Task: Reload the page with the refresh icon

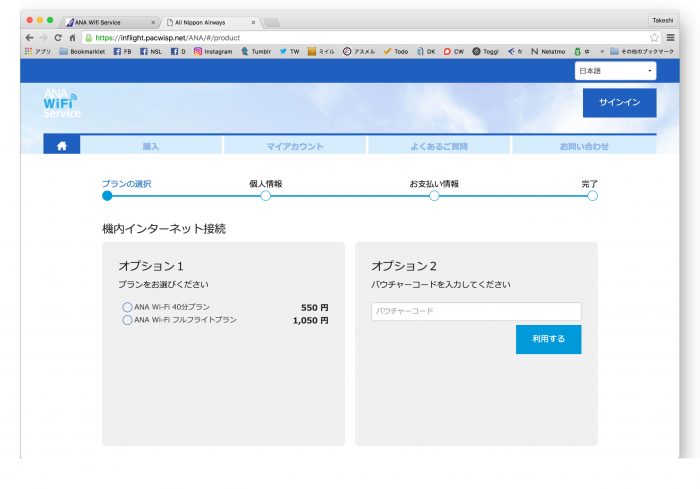Action: point(58,37)
